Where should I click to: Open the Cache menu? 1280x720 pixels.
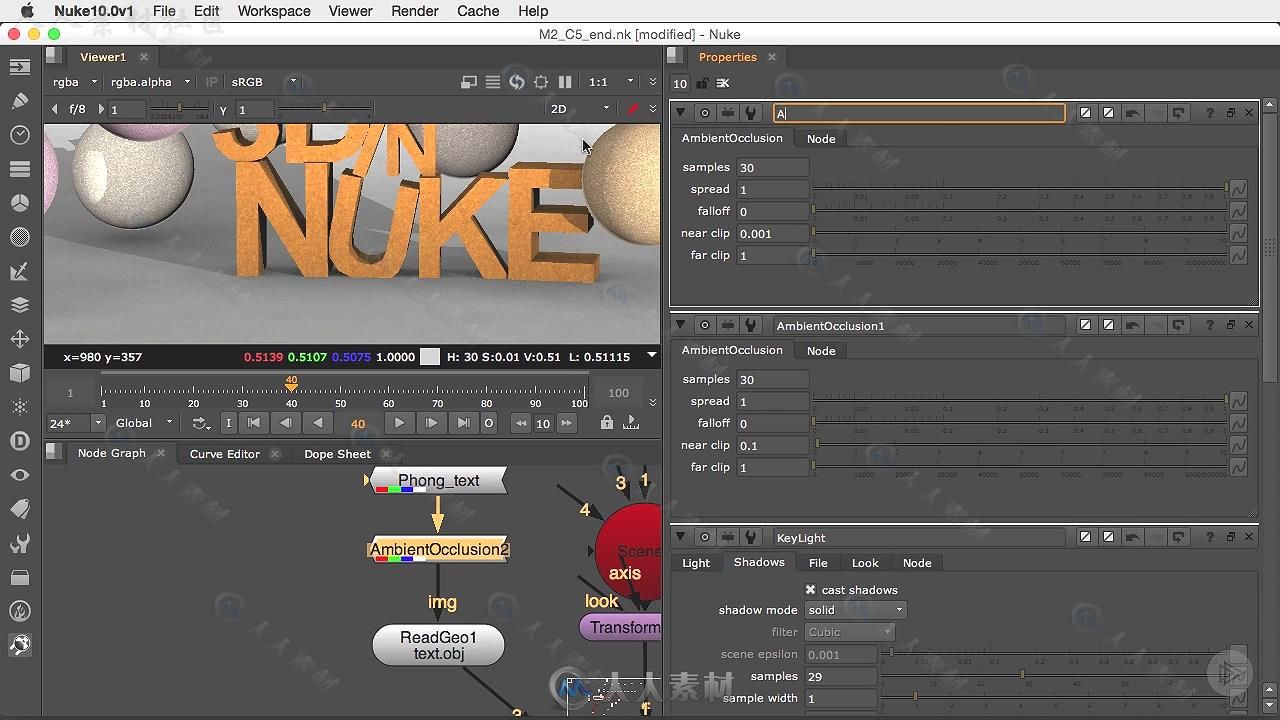[478, 11]
